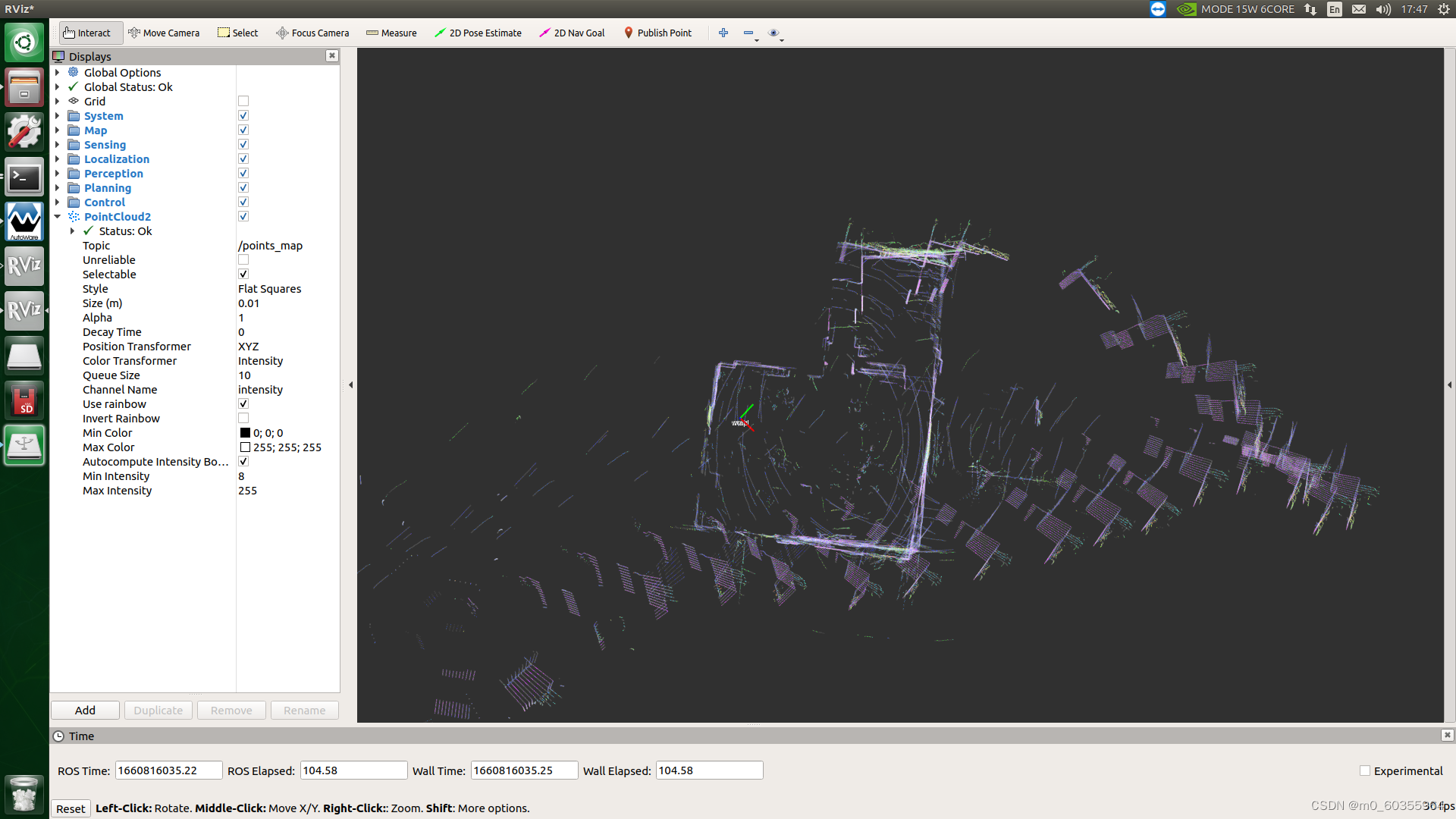This screenshot has width=1456, height=819.
Task: Click the Add display button
Action: (85, 711)
